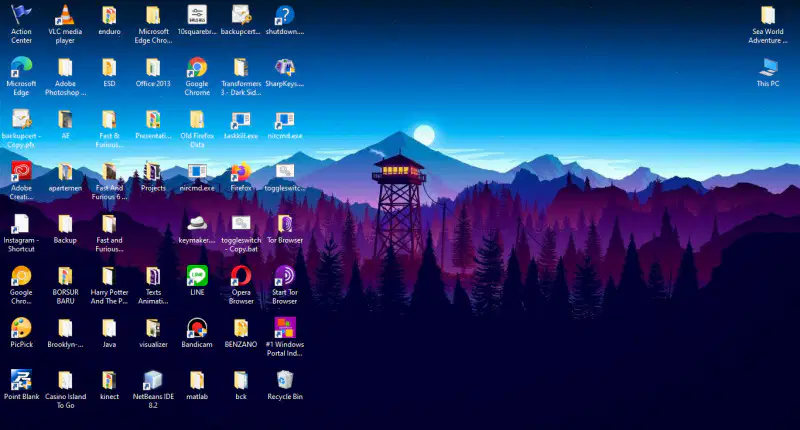Launch Bandicam screen recorder
800x430 pixels.
(x=197, y=328)
